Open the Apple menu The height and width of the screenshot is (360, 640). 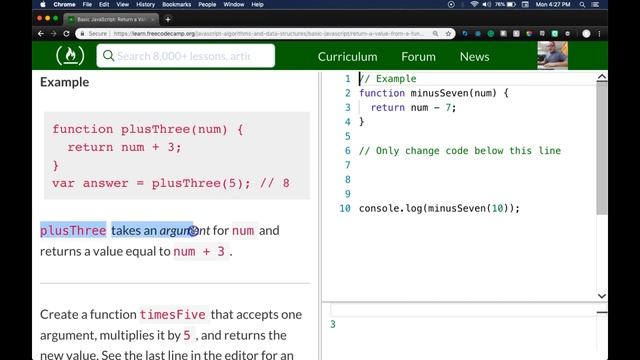(x=43, y=4)
